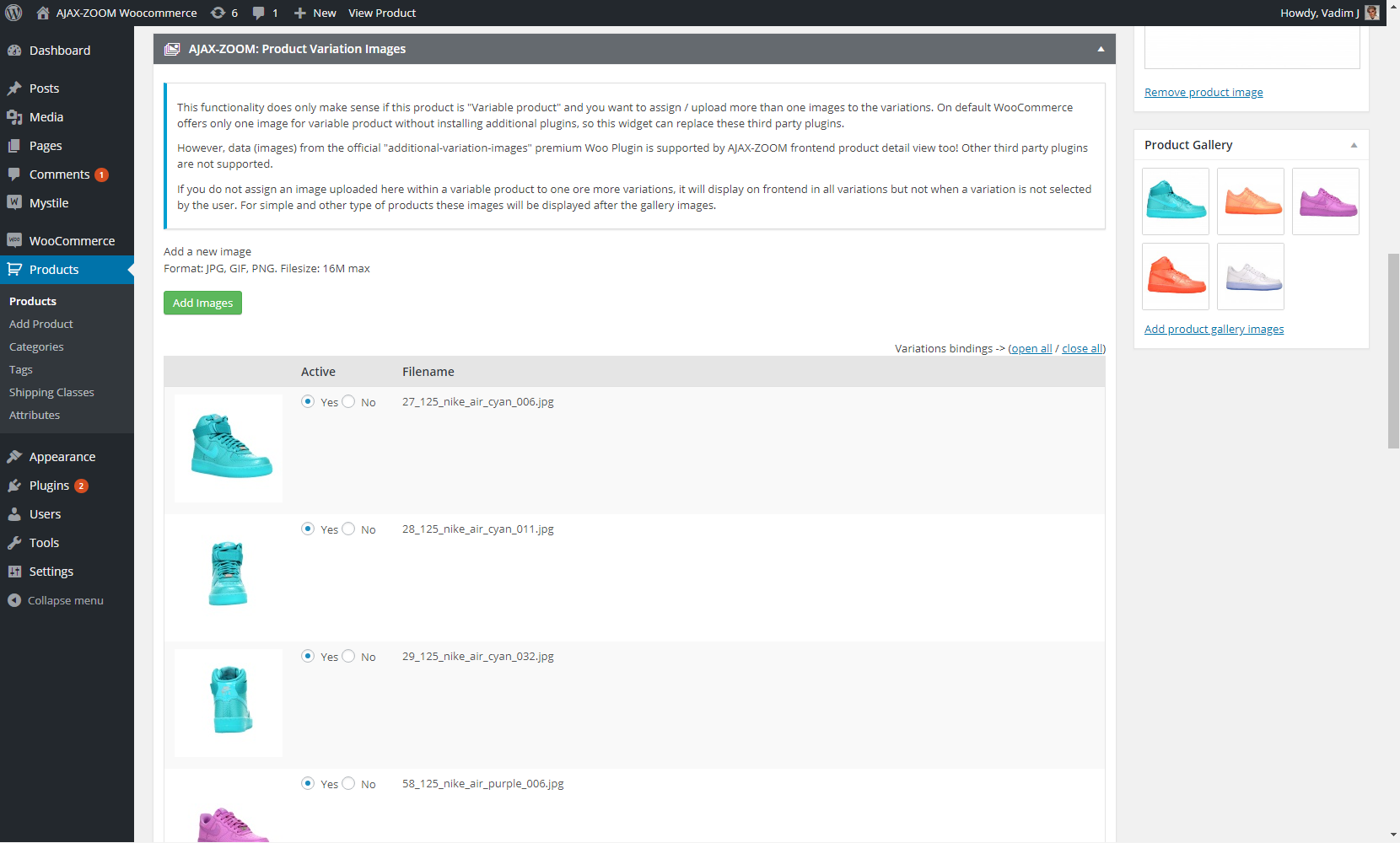The width and height of the screenshot is (1400, 843).
Task: Open Attributes submenu item
Action: pos(35,415)
